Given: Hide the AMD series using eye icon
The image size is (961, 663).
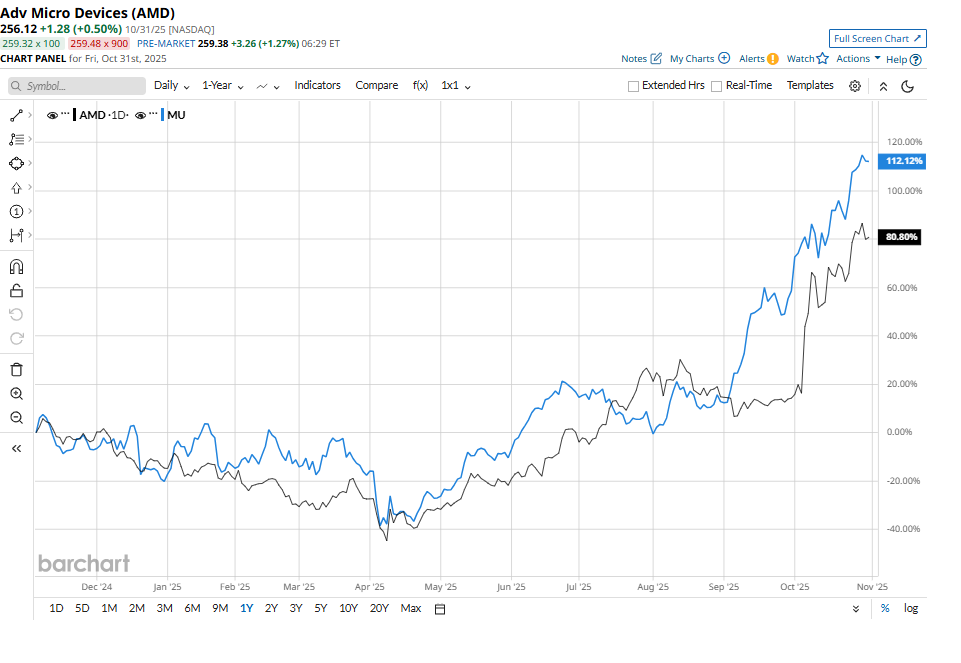Looking at the screenshot, I should (x=52, y=115).
